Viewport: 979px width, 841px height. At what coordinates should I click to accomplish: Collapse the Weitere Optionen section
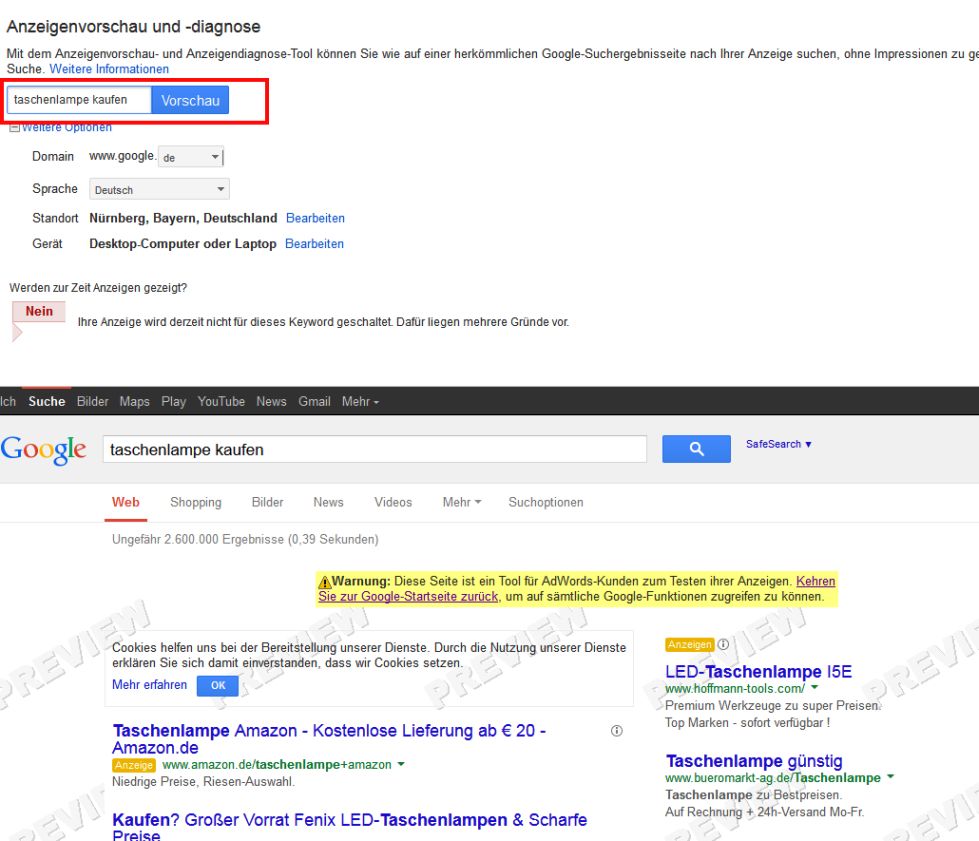(61, 127)
